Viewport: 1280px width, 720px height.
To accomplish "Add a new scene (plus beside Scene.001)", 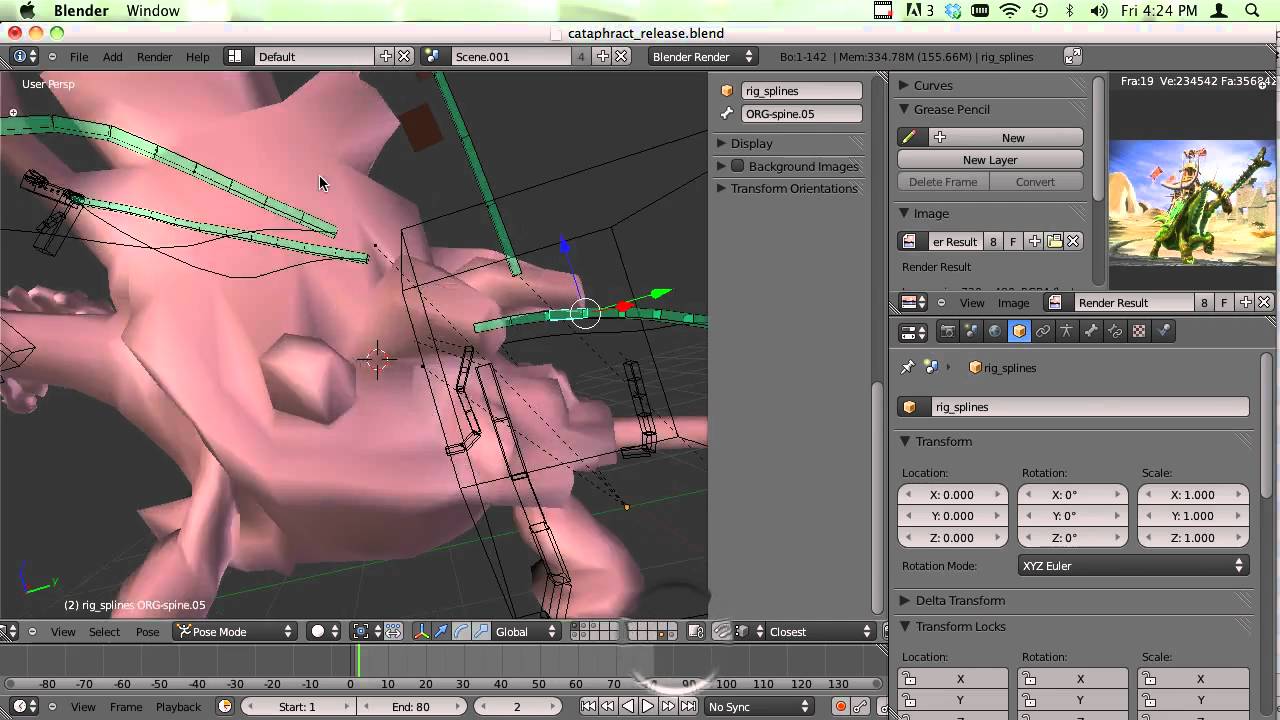I will click(603, 56).
